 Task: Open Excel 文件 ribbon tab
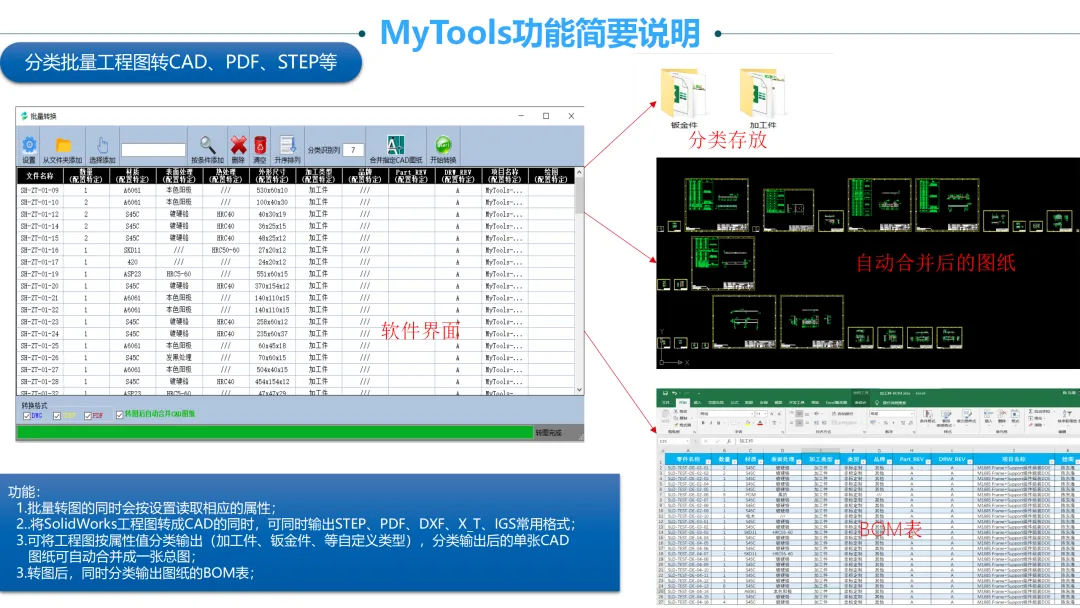(665, 403)
